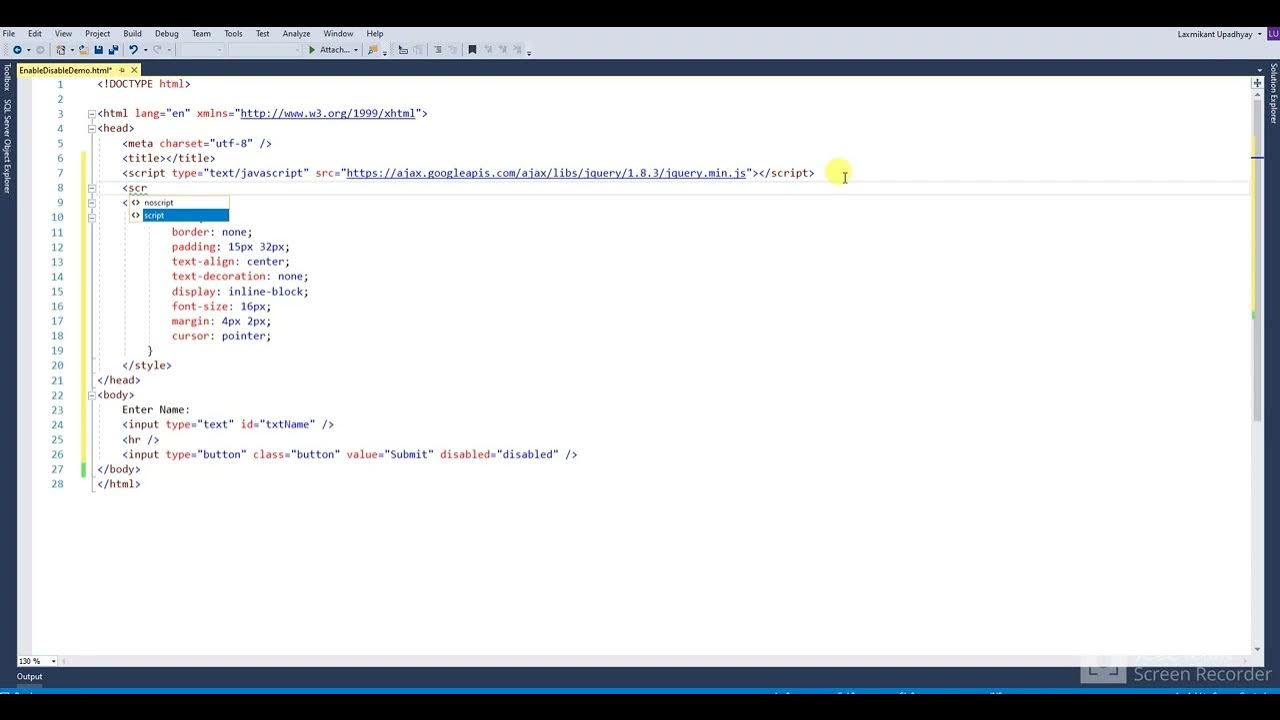Collapse the body element outlining toggle
Image resolution: width=1280 pixels, height=720 pixels.
pos(91,395)
